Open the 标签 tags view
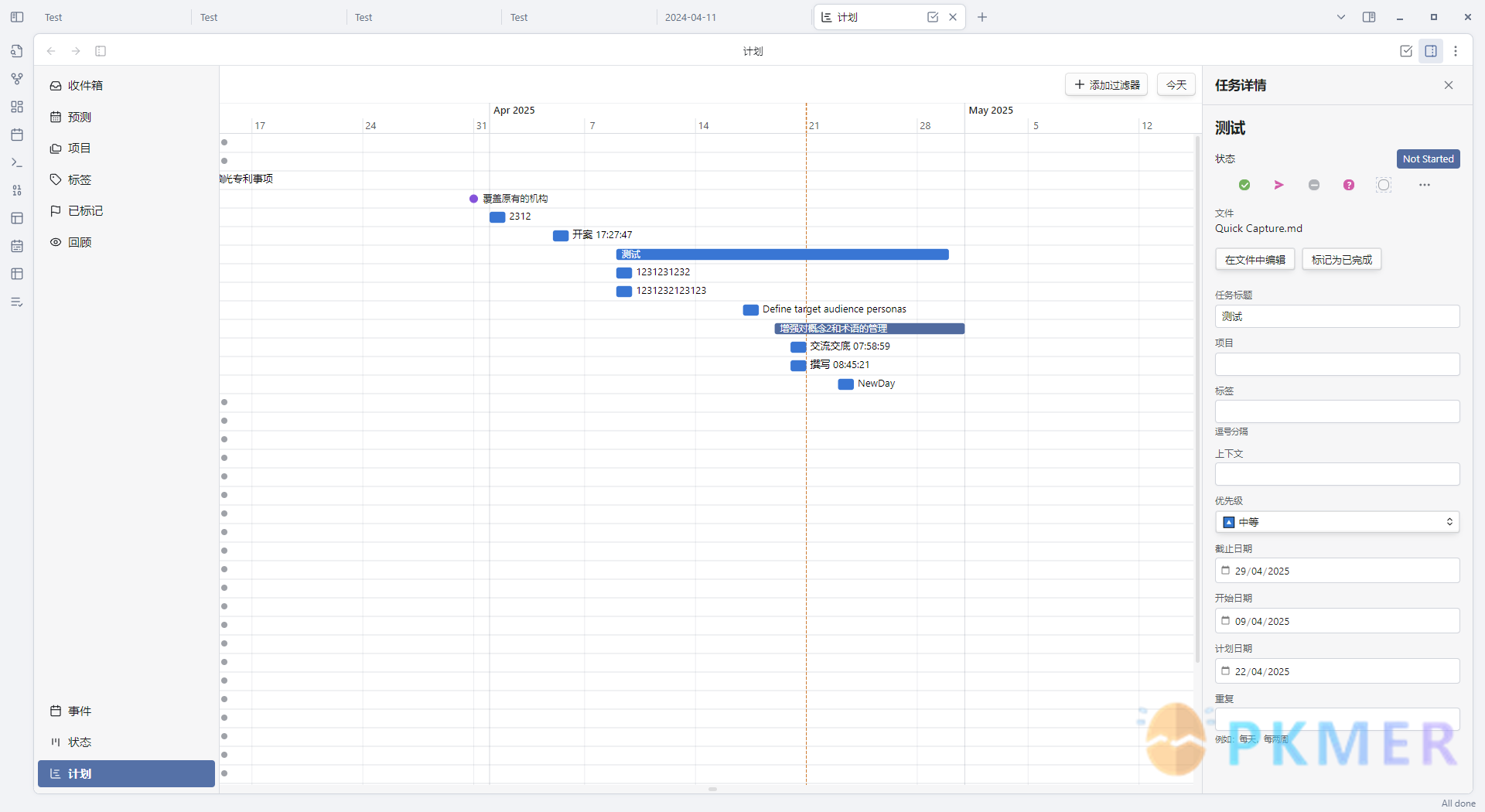 [x=127, y=179]
